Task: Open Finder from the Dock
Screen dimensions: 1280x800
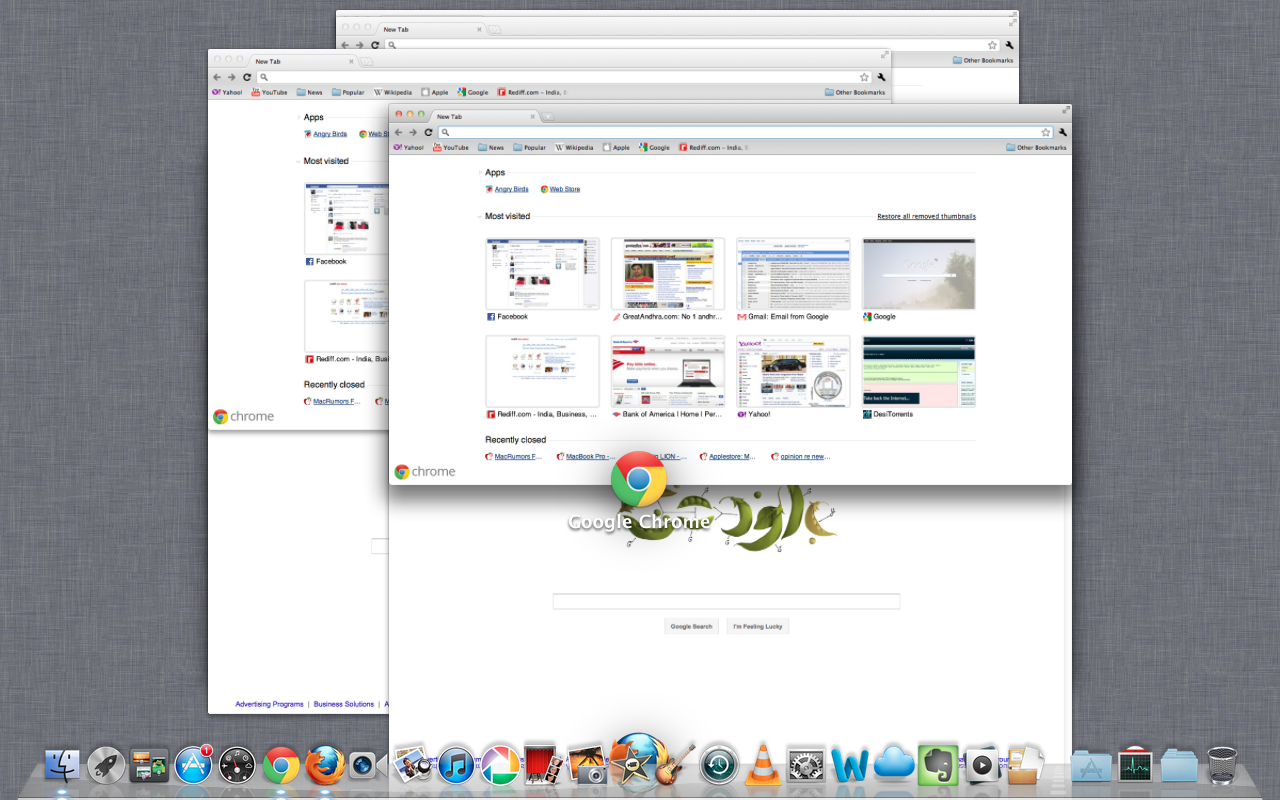Action: click(63, 765)
